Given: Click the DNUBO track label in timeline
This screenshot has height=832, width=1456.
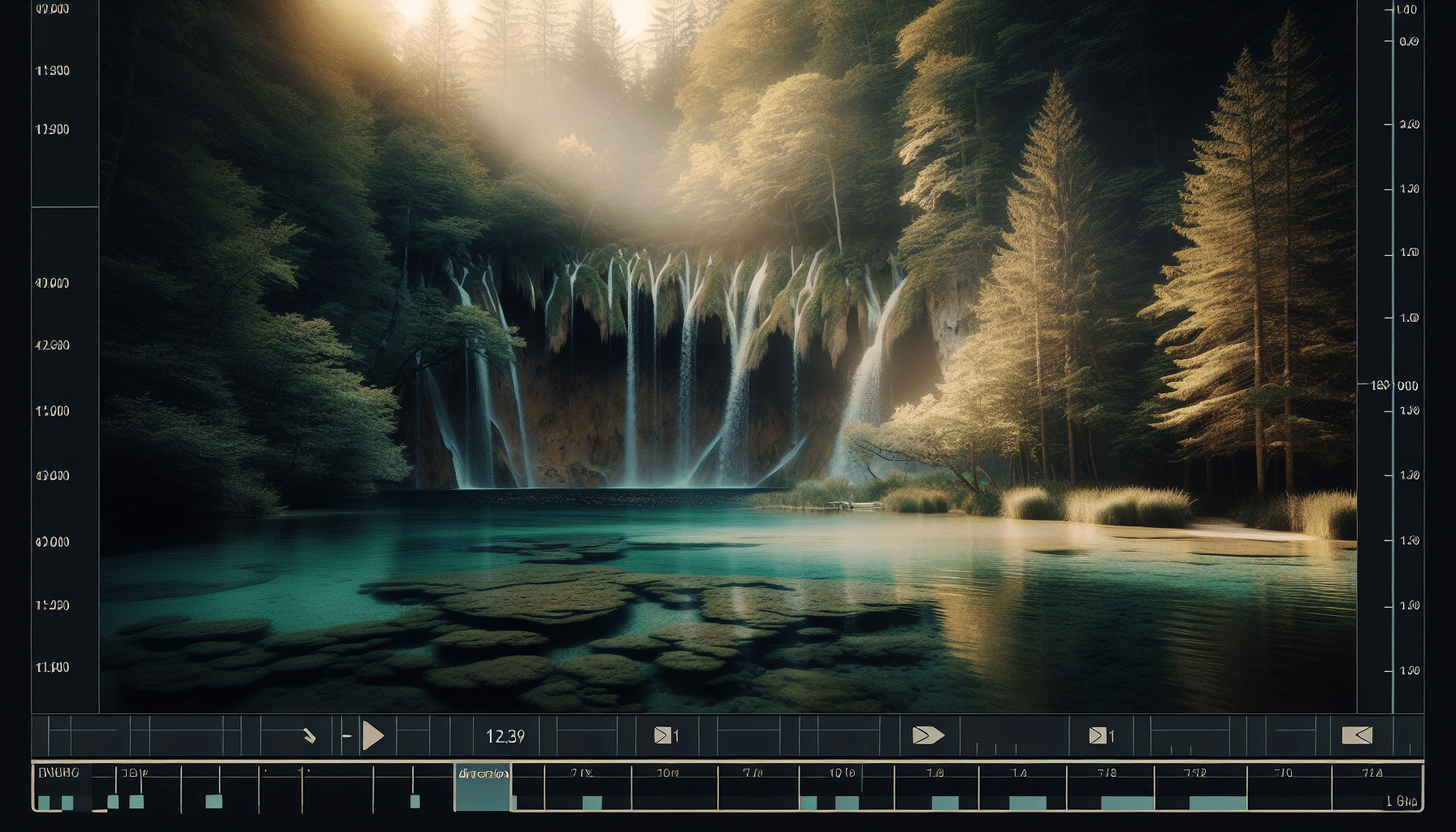Looking at the screenshot, I should tap(59, 773).
